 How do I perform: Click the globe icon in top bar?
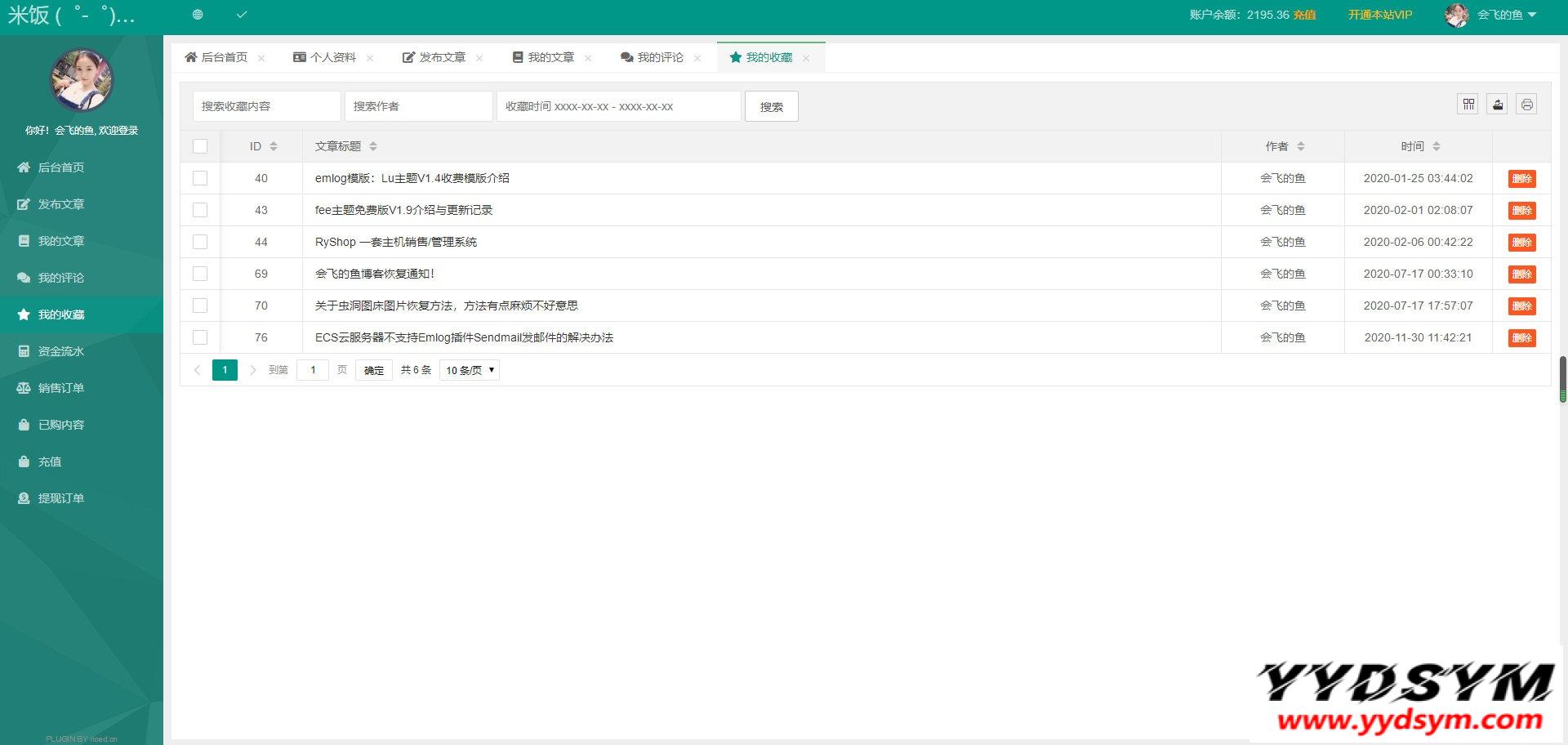198,15
